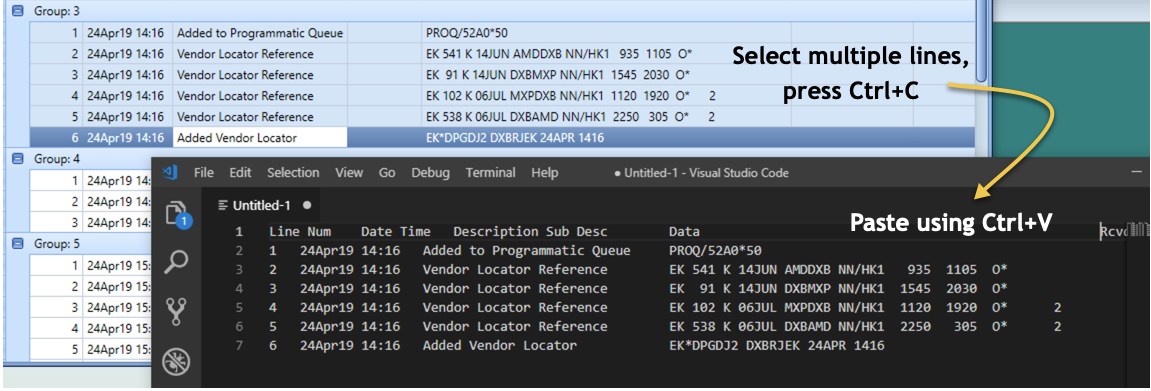The height and width of the screenshot is (391, 1151).
Task: Click editor text 'Added Vendor Locator' on line 7
Action: click(x=500, y=346)
